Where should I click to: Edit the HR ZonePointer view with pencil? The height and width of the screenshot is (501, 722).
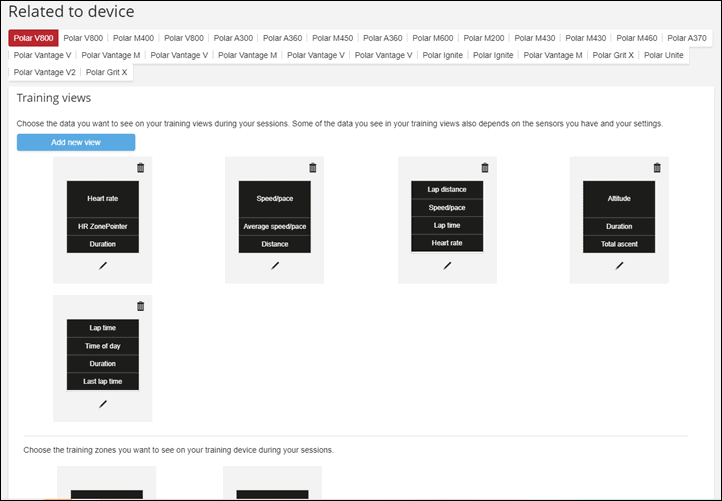click(x=103, y=266)
